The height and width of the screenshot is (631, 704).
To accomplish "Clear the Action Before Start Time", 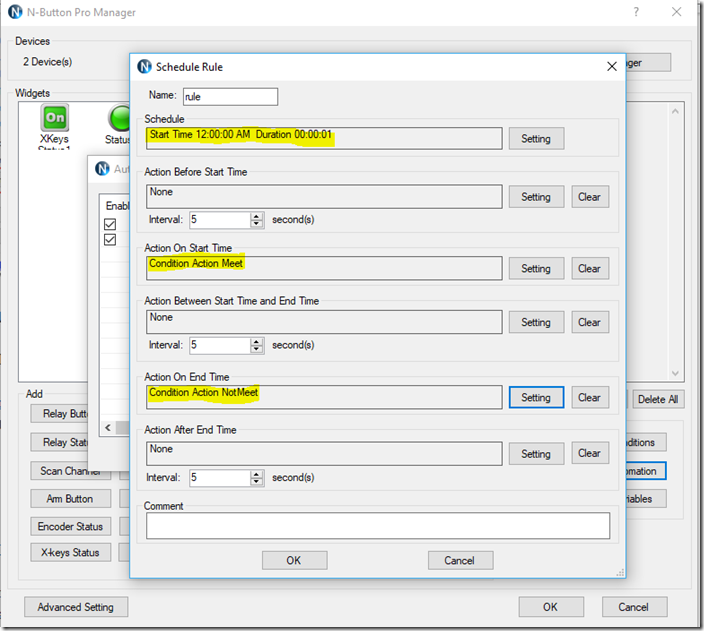I will (x=590, y=197).
